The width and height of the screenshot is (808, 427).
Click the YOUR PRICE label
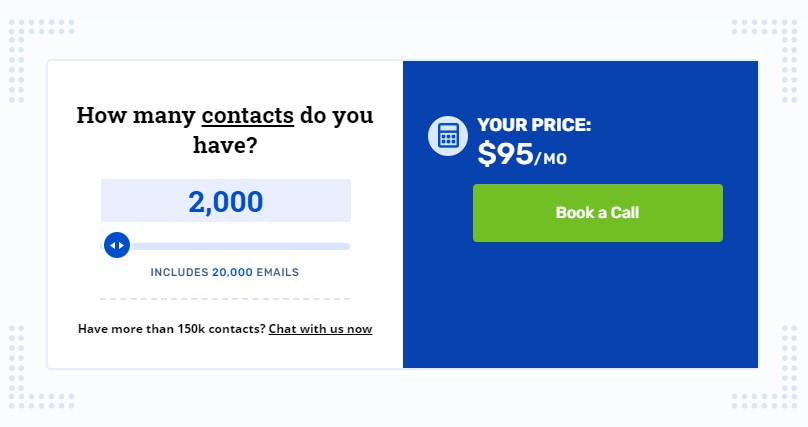534,125
